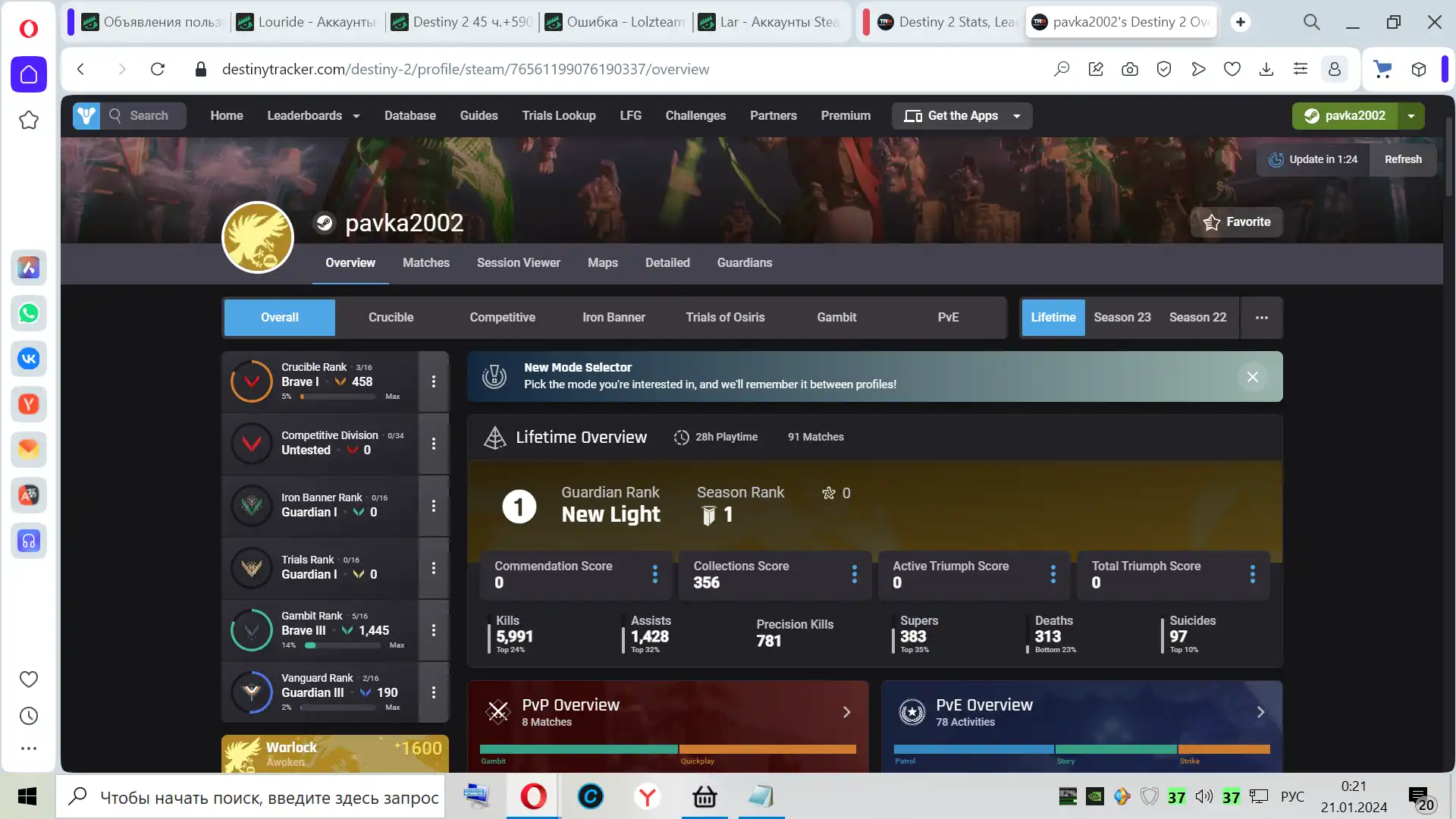Open options dots for Competitive Division
Viewport: 1456px width, 819px height.
pyautogui.click(x=434, y=444)
